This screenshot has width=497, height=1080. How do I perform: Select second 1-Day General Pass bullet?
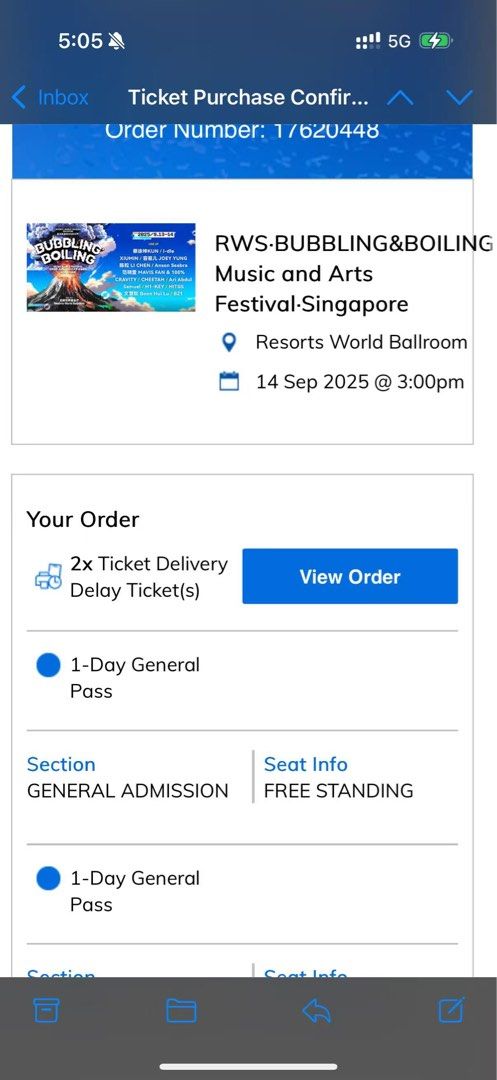(48, 879)
